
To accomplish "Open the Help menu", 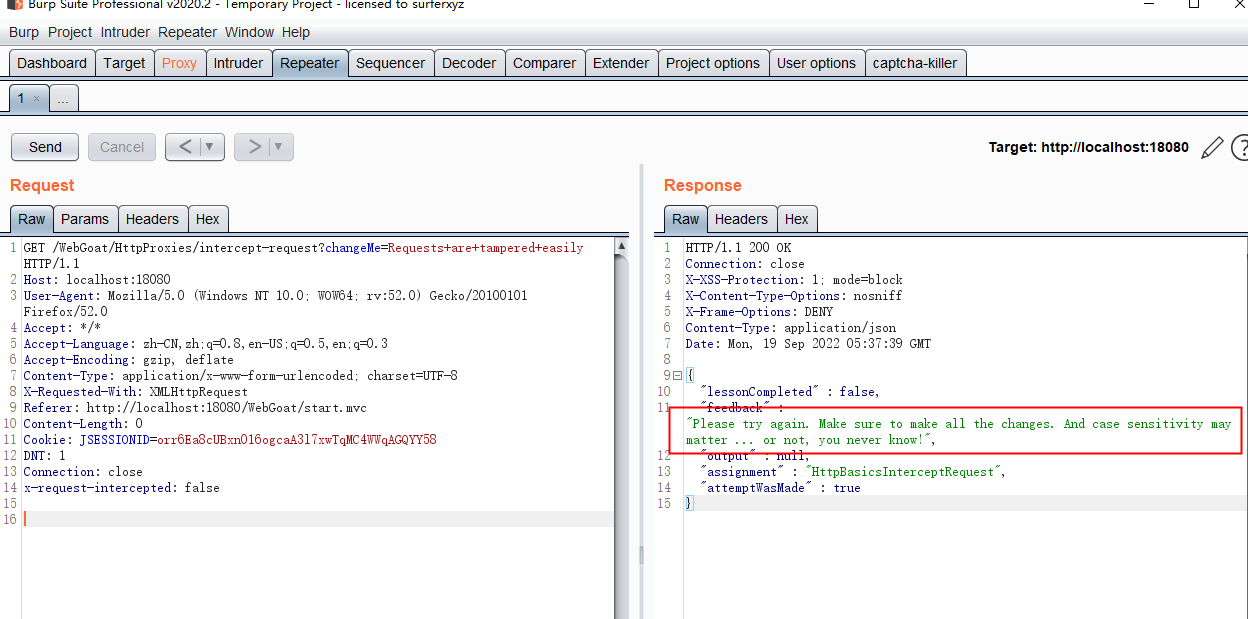I will point(296,32).
